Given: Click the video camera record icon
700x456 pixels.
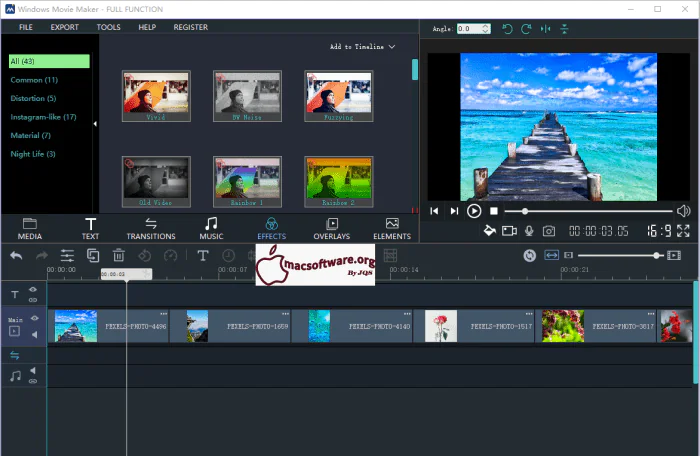Looking at the screenshot, I should point(509,230).
